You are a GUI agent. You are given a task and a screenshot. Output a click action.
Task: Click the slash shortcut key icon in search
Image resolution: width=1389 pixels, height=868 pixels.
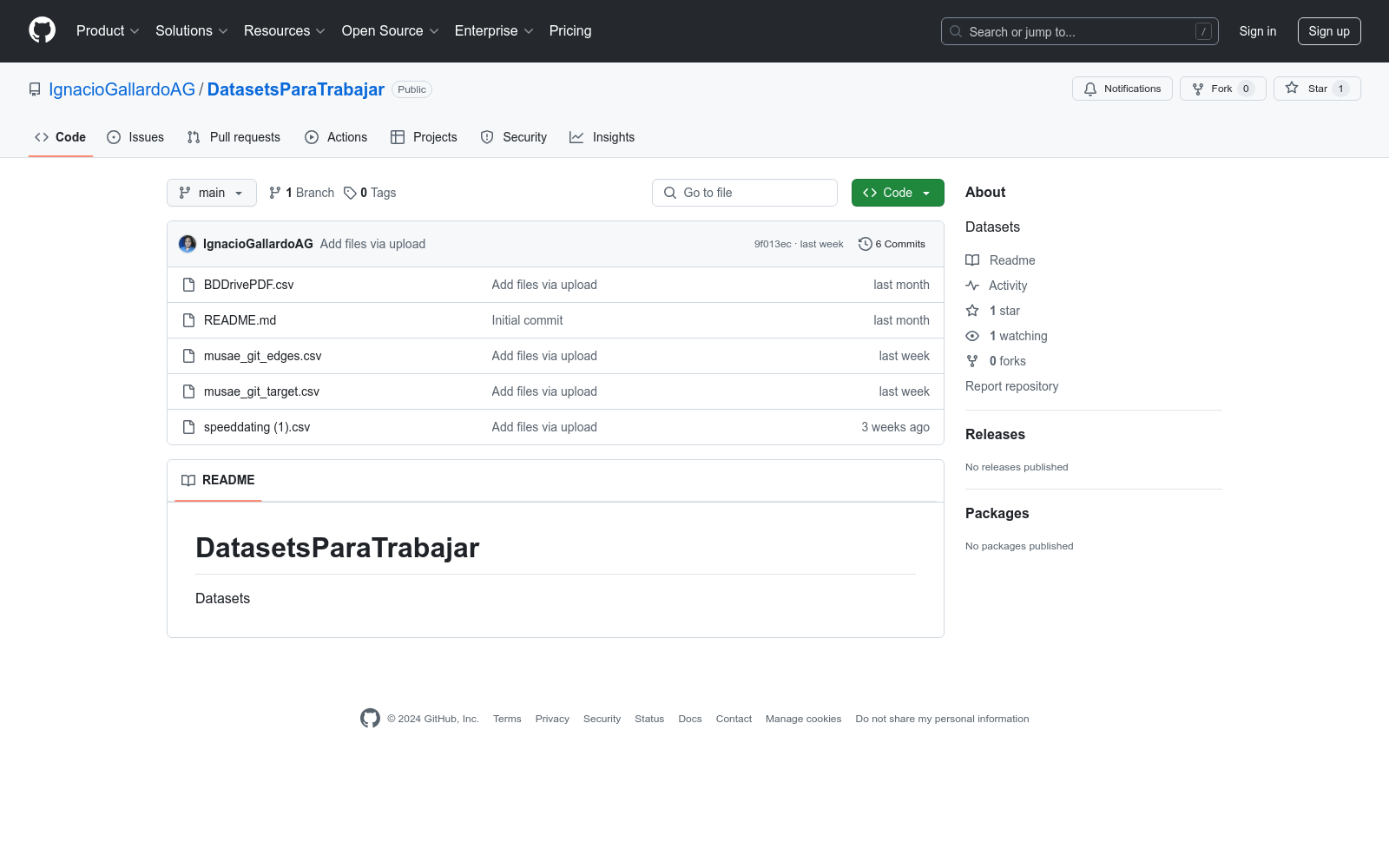click(x=1203, y=31)
